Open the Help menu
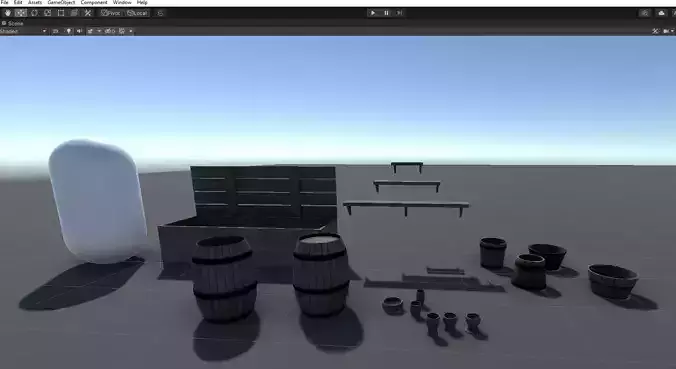676x369 pixels. click(x=142, y=3)
